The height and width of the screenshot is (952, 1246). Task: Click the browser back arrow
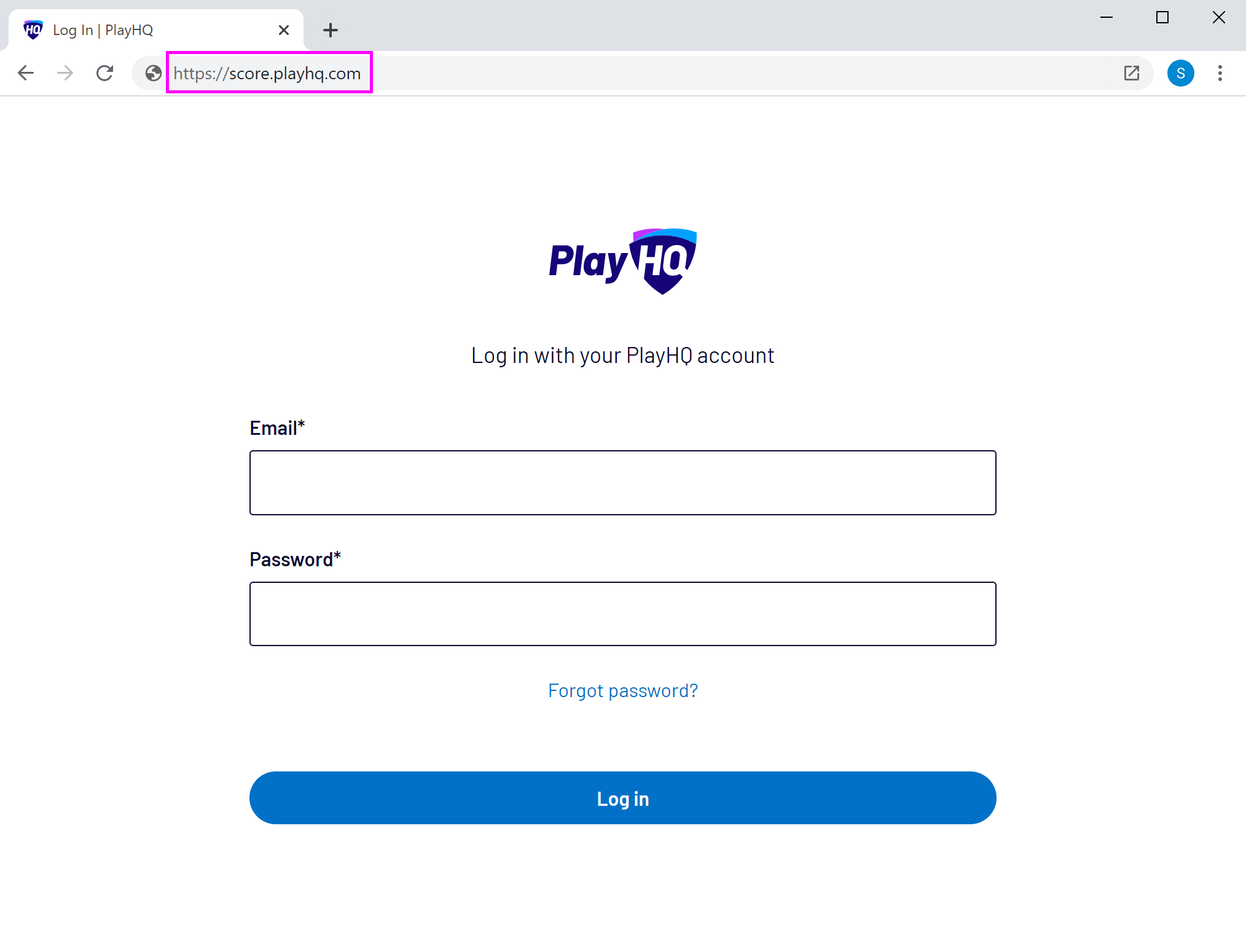(26, 73)
